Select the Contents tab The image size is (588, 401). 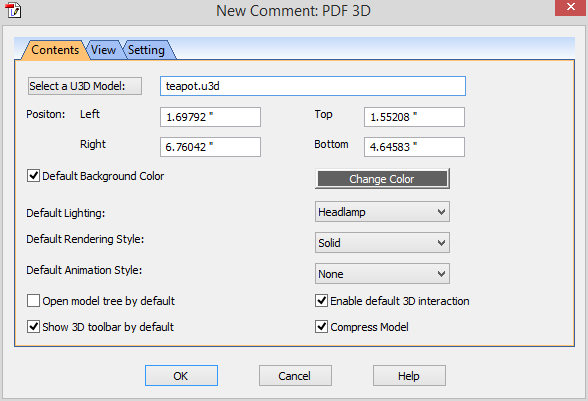pyautogui.click(x=55, y=50)
